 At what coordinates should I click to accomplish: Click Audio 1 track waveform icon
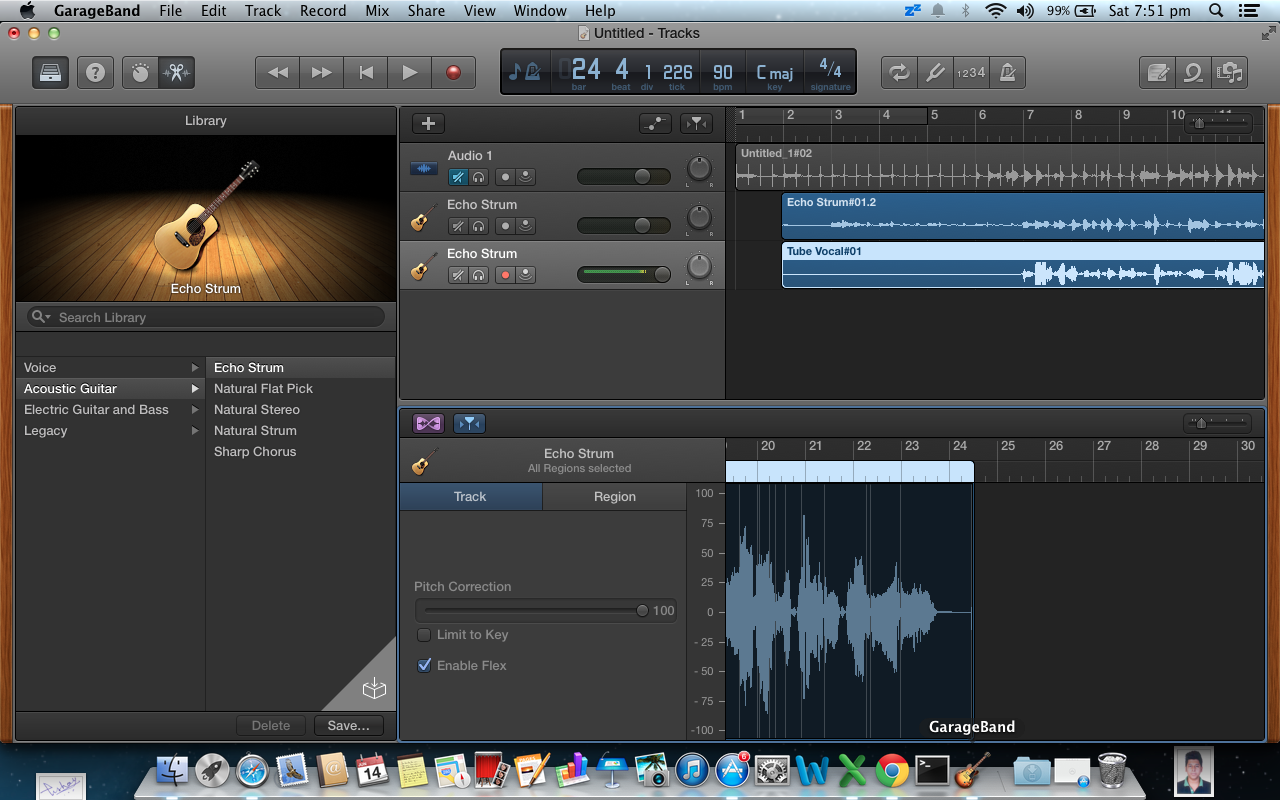pos(424,168)
